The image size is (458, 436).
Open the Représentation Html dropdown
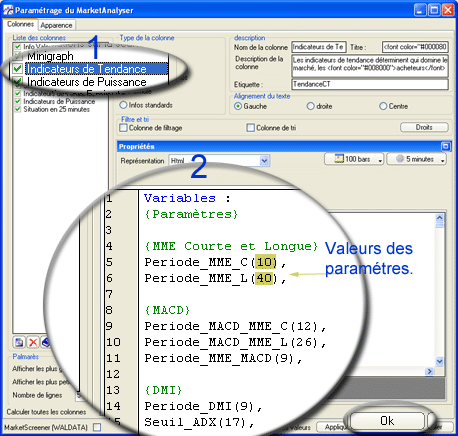(264, 161)
